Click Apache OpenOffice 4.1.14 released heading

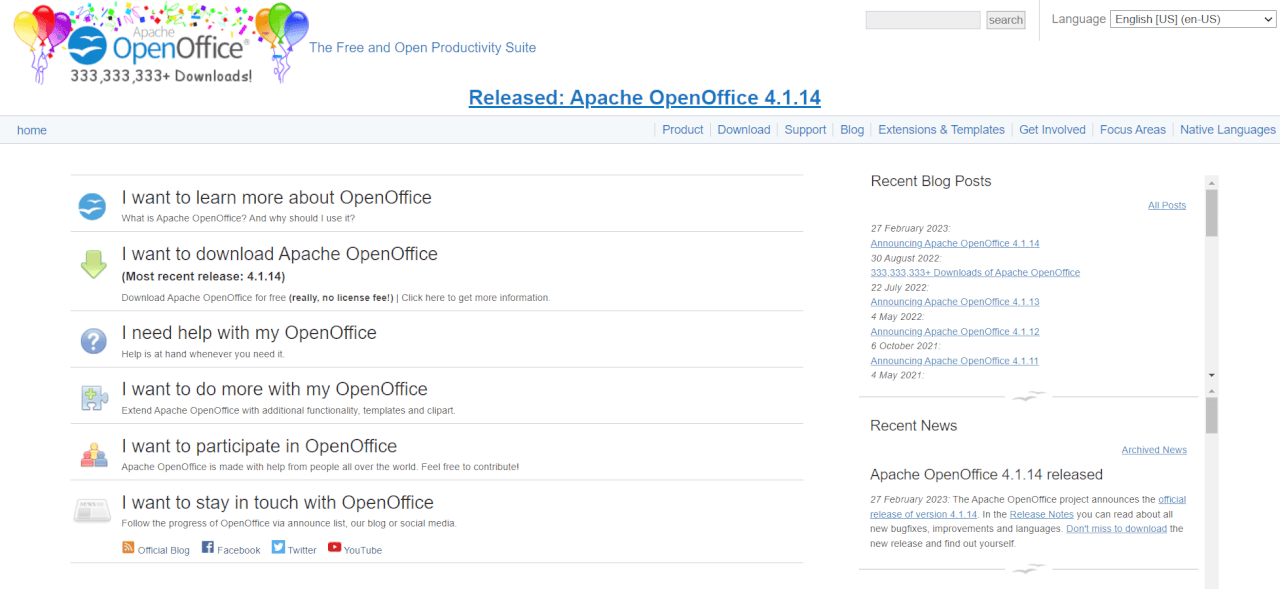click(x=986, y=474)
